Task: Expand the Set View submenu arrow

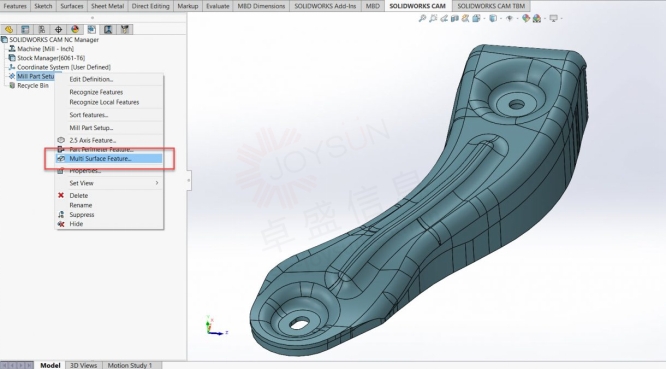Action: 157,183
